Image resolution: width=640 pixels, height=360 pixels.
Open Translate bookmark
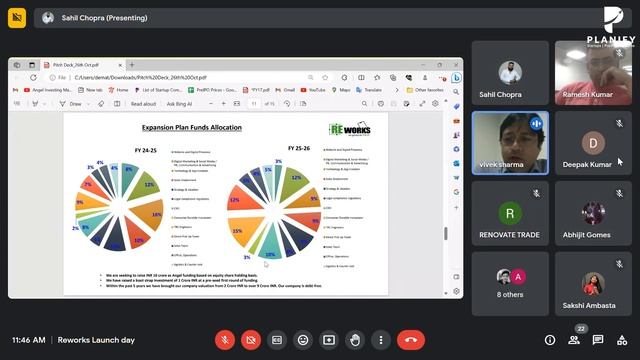pos(369,90)
